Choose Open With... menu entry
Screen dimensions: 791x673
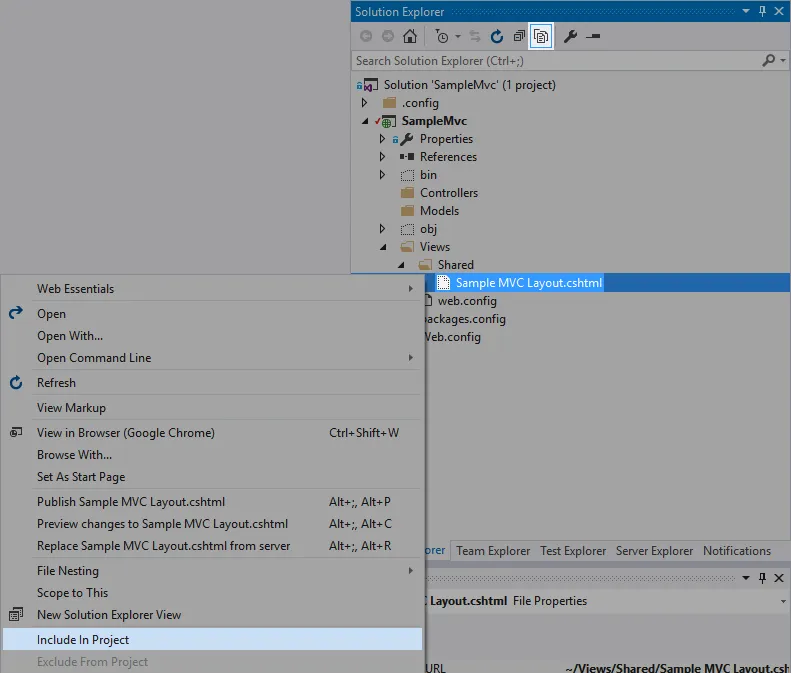pos(212,335)
